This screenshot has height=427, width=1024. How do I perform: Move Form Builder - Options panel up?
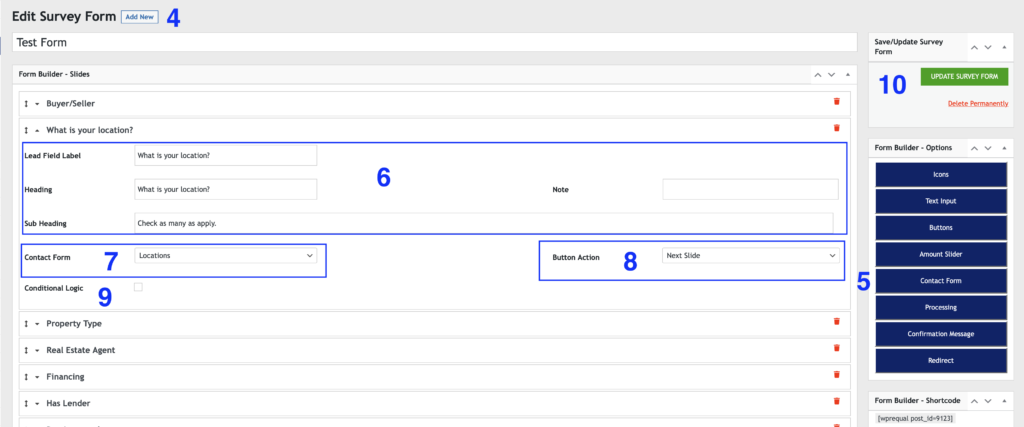974,148
